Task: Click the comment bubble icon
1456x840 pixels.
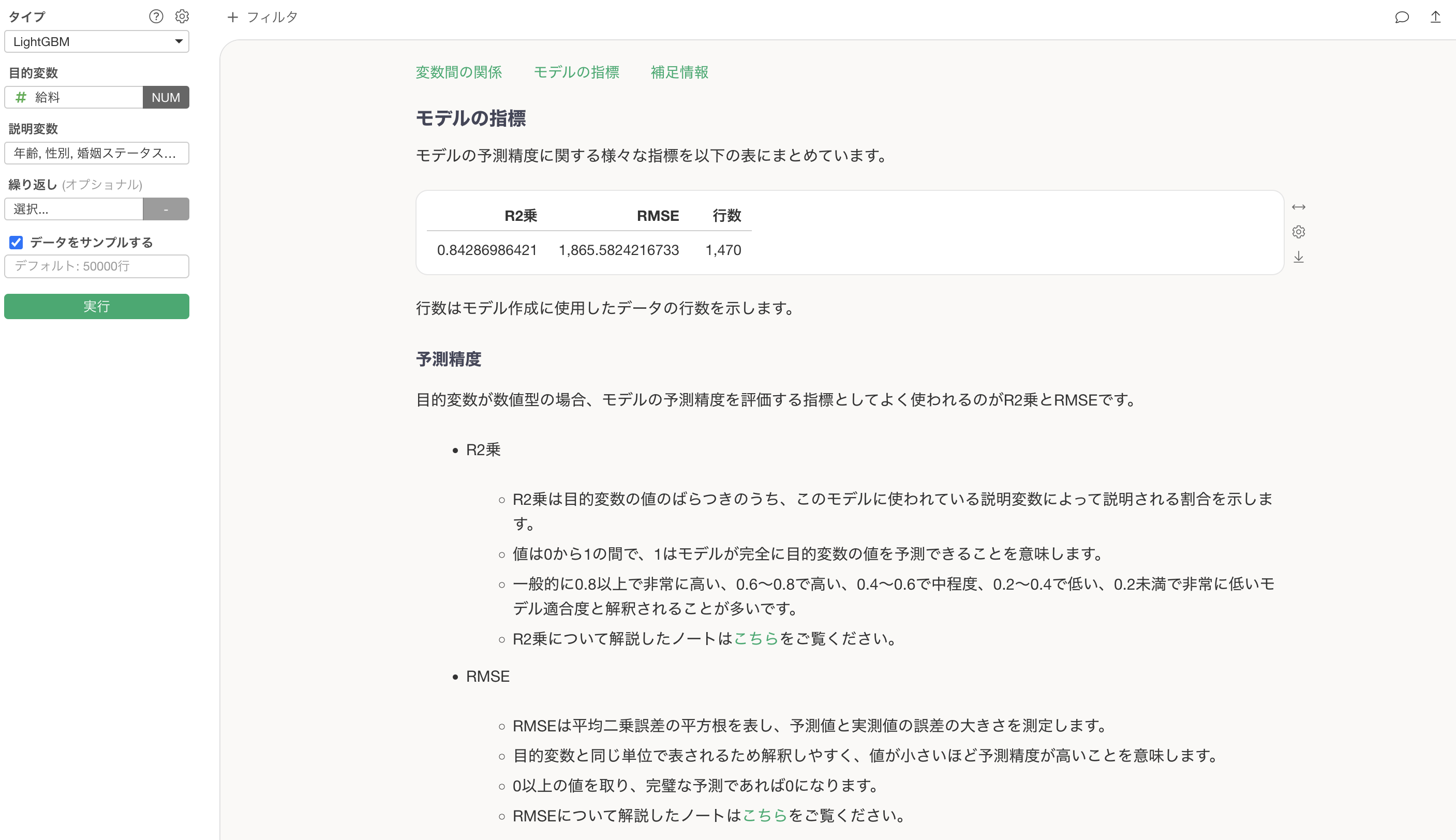Action: click(1402, 17)
